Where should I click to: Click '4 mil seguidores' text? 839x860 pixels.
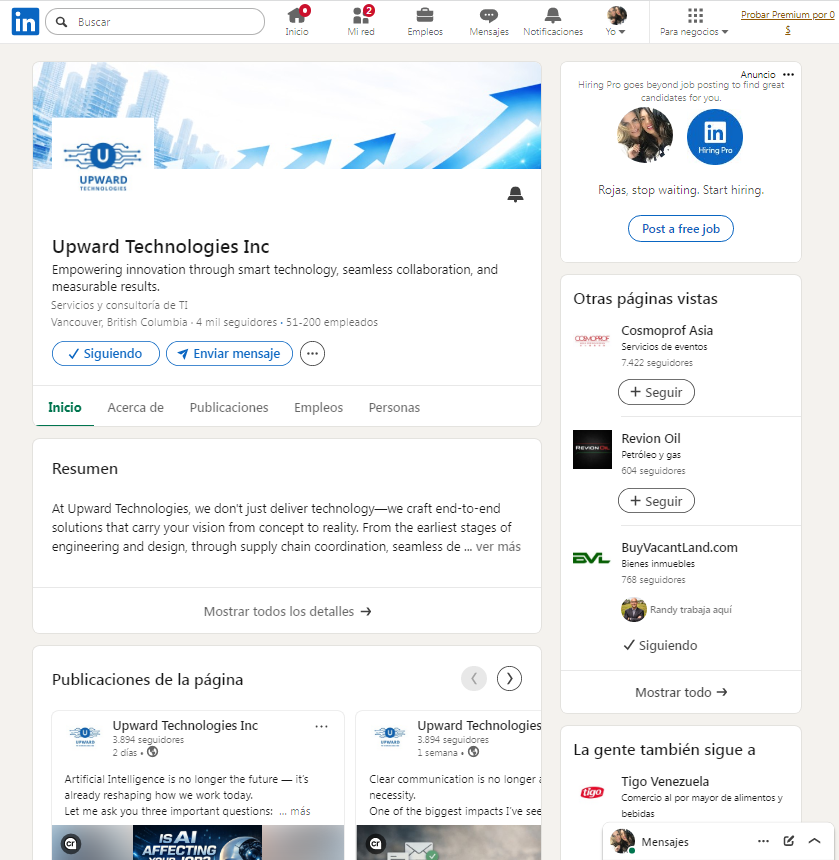(x=237, y=322)
